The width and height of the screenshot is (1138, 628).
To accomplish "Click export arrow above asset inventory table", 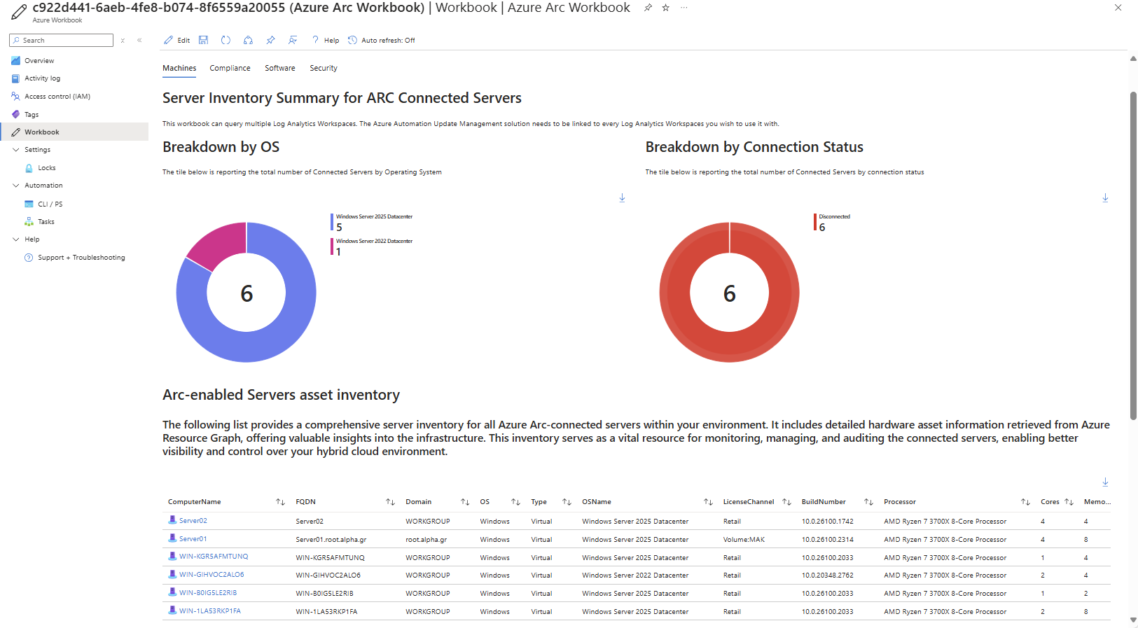I will click(x=1105, y=482).
